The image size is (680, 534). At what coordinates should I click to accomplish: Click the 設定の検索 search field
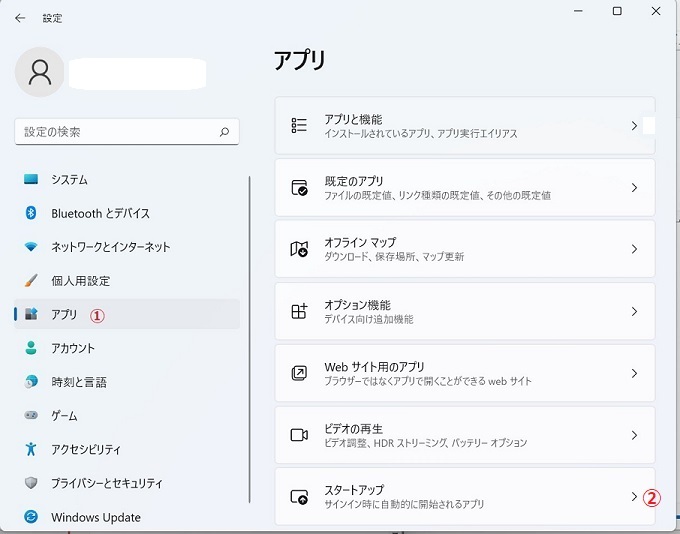pyautogui.click(x=127, y=131)
